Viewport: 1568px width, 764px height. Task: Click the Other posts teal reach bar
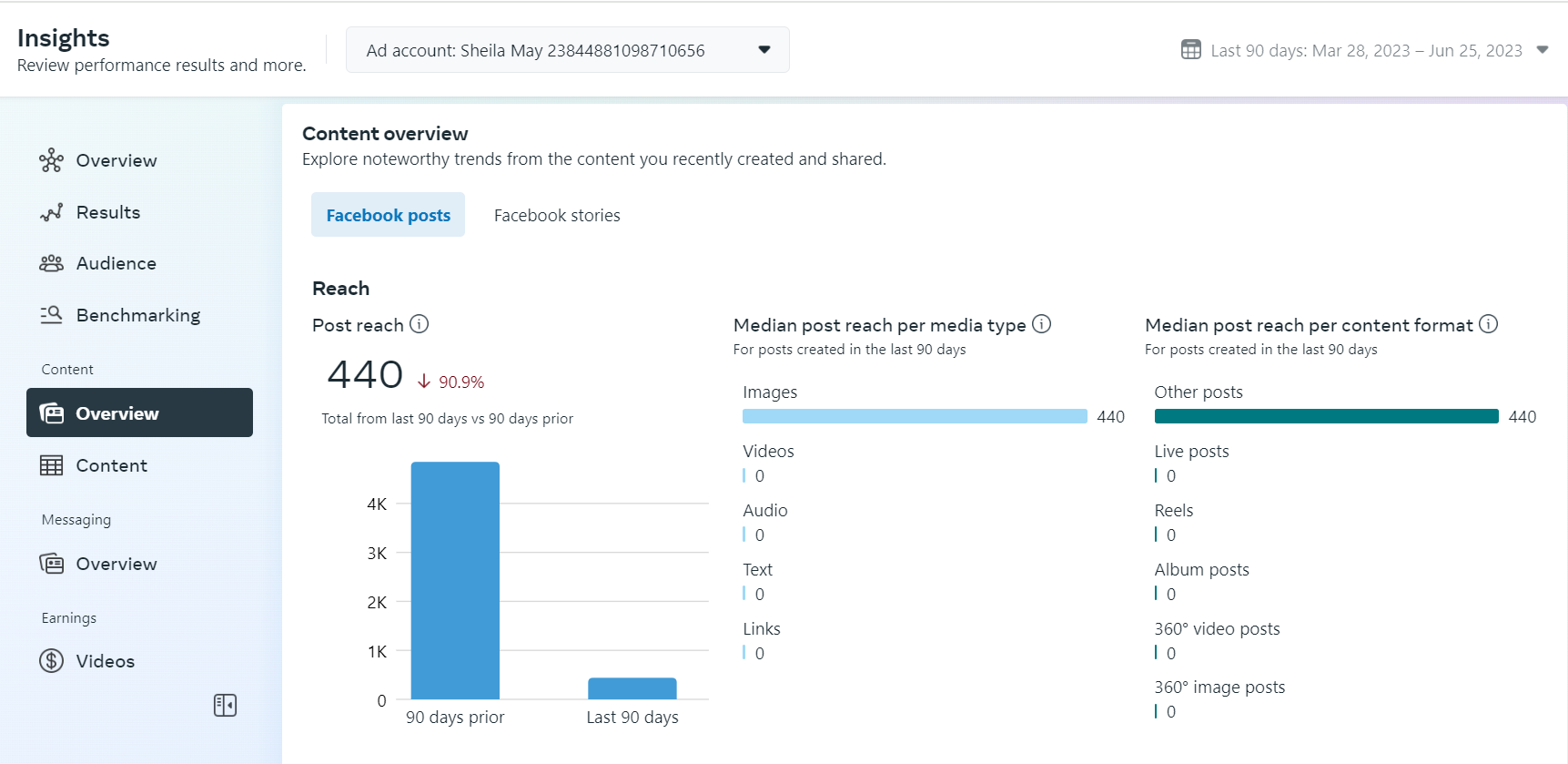point(1326,416)
